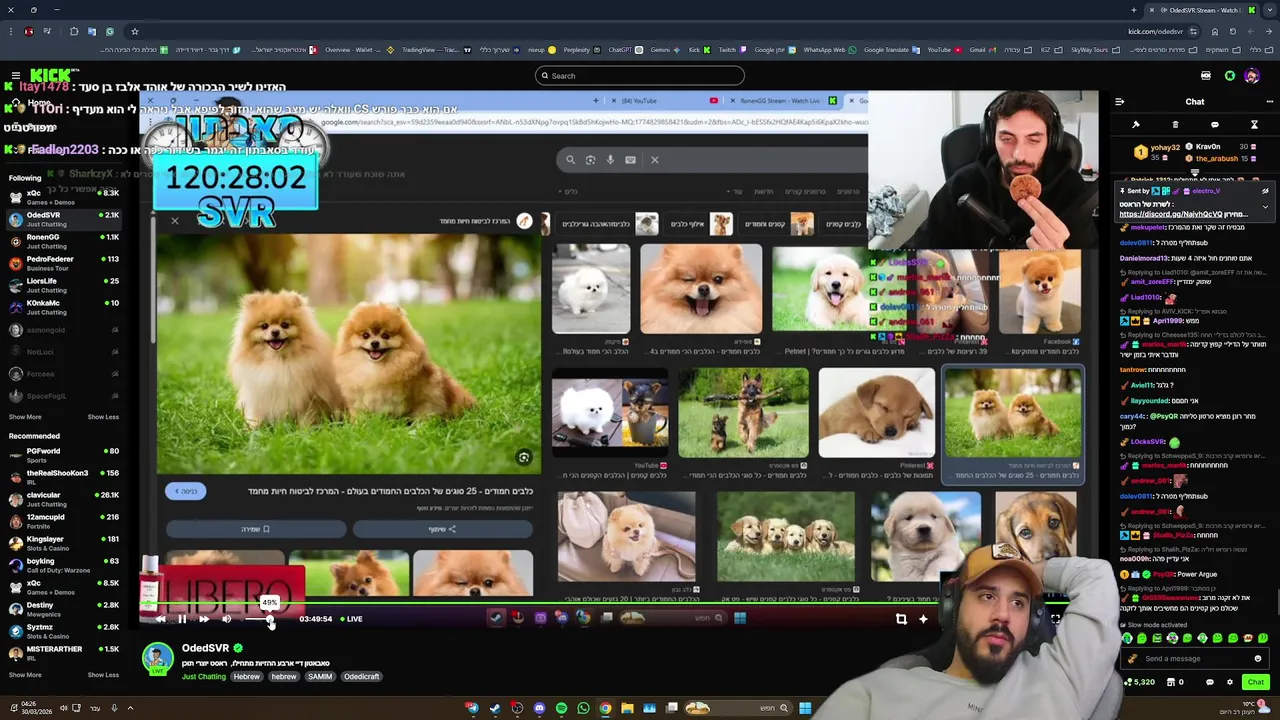Expand Following list with Show More
This screenshot has height=720, width=1280.
25,417
